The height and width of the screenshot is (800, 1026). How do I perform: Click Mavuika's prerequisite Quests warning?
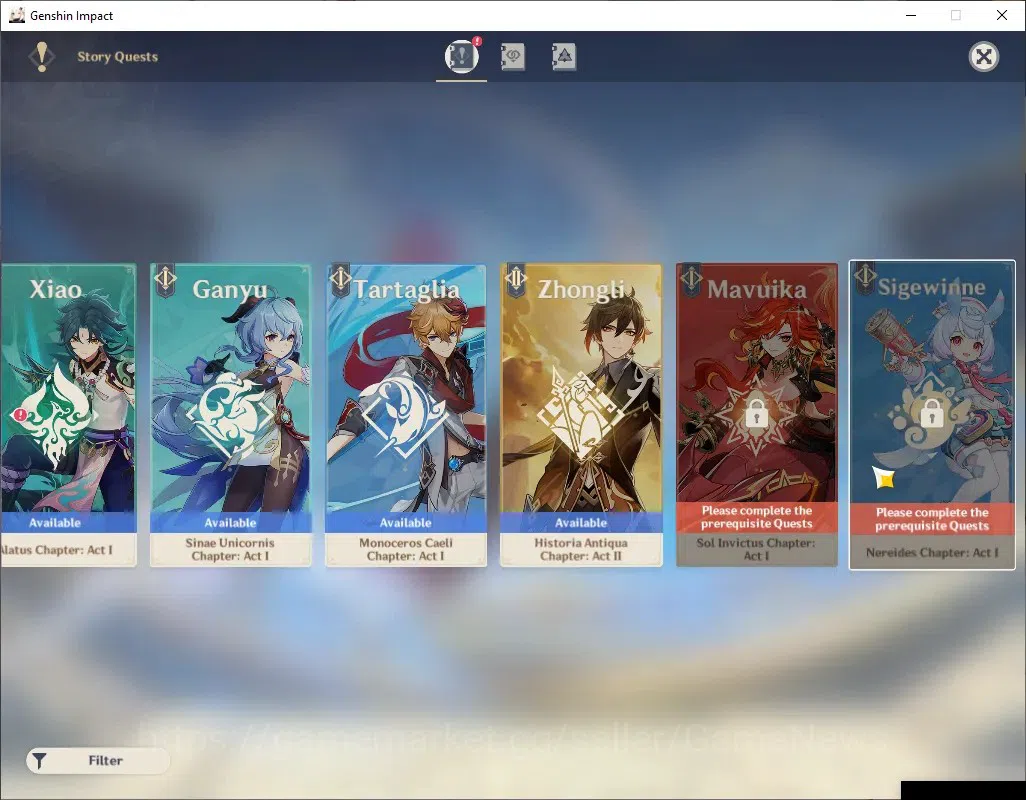756,517
